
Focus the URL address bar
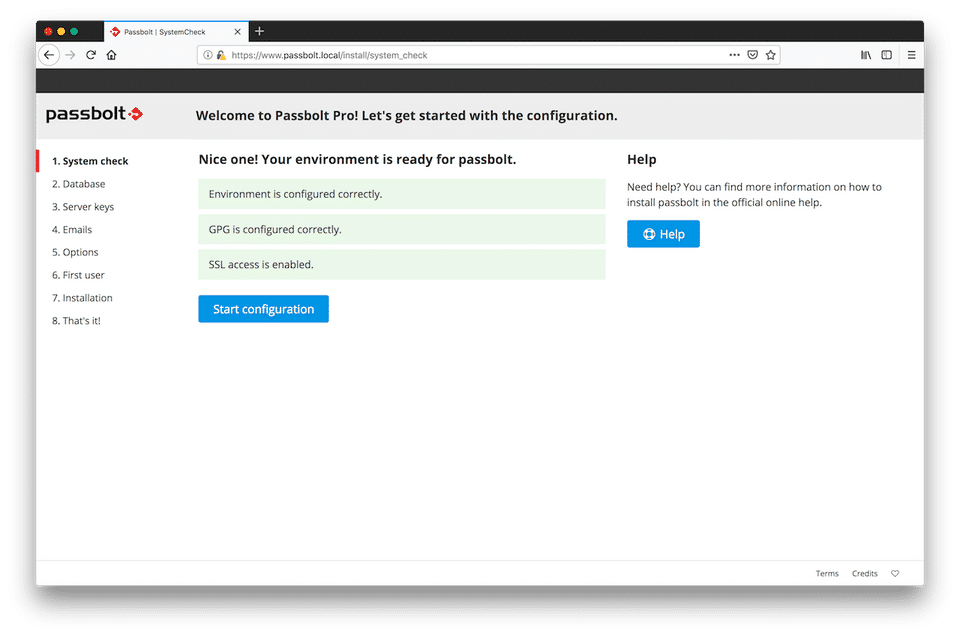point(470,55)
